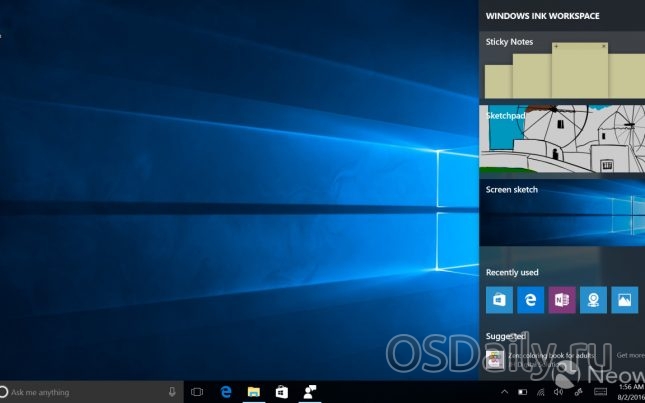Open the Store taskbar icon
Screen dimensions: 645x403
282,392
